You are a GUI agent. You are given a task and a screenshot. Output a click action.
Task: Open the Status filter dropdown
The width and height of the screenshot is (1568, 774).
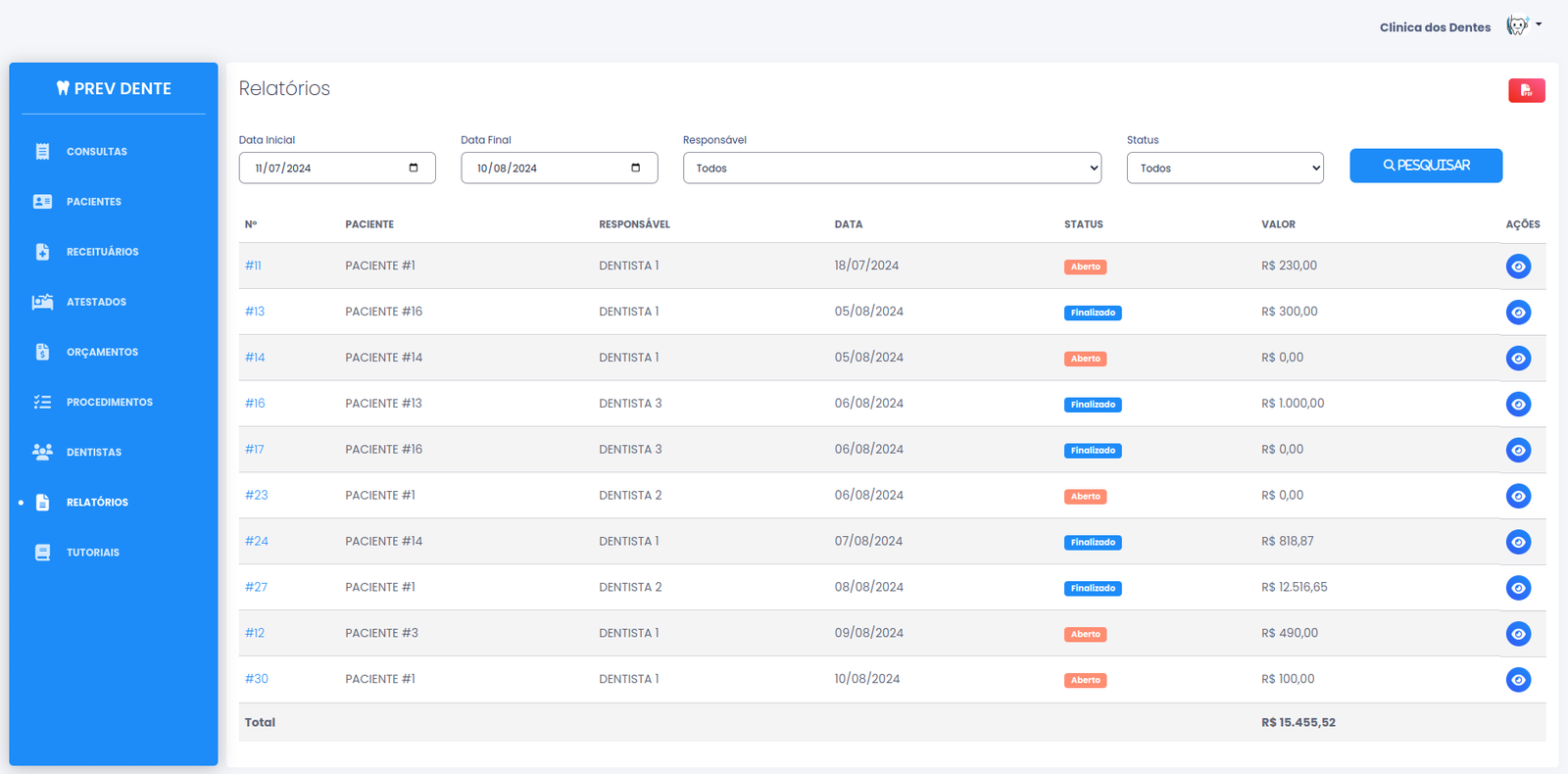(x=1224, y=168)
